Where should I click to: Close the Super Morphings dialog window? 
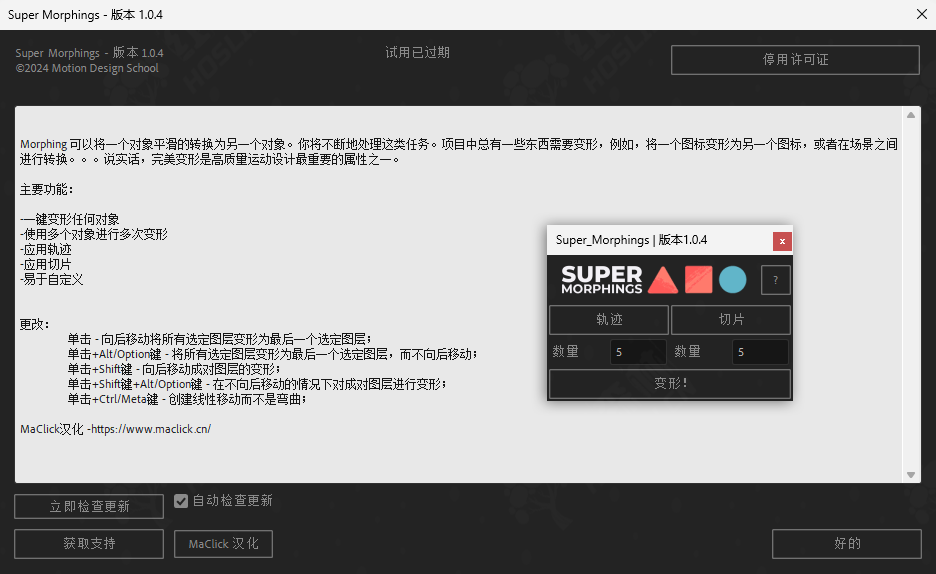point(922,14)
